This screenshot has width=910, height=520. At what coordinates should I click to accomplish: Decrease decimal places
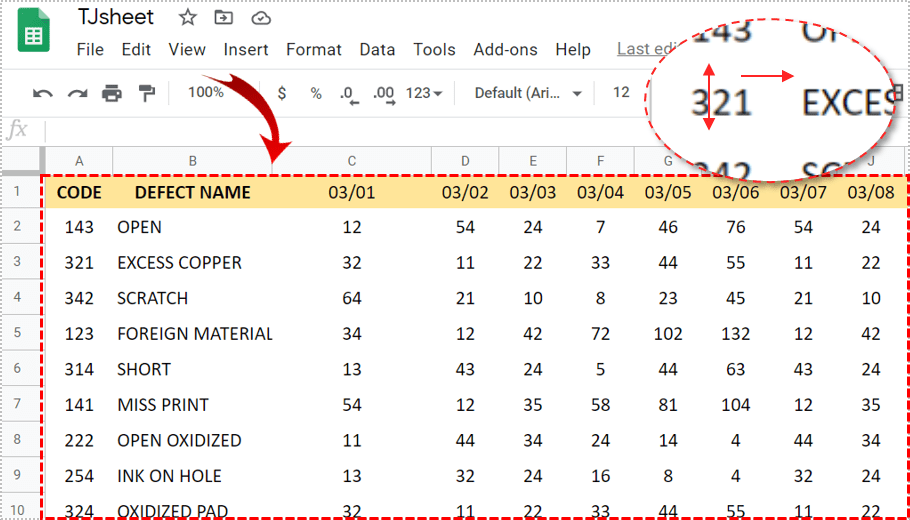(x=347, y=93)
